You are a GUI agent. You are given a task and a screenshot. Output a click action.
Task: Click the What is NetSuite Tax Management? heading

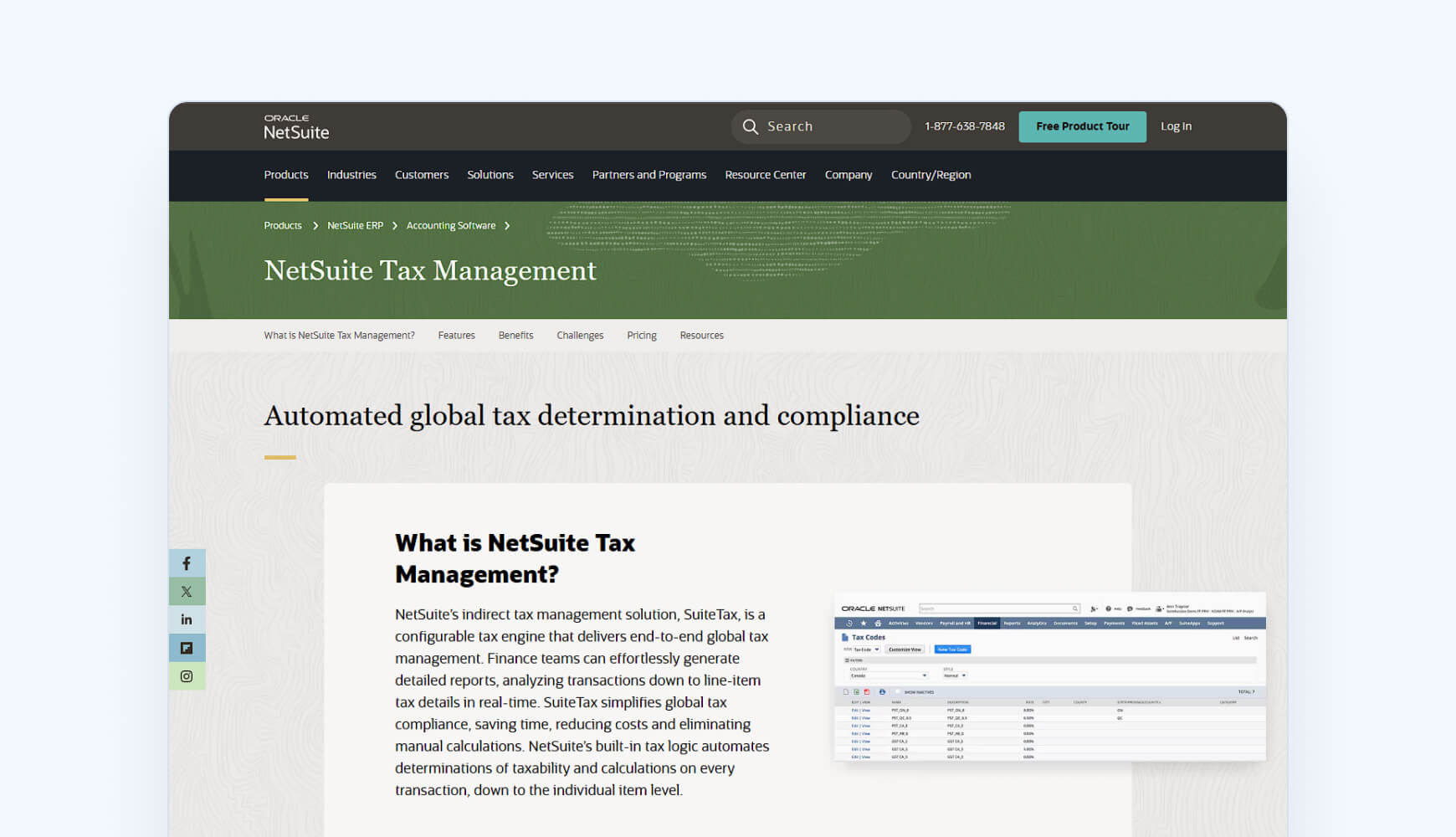515,558
